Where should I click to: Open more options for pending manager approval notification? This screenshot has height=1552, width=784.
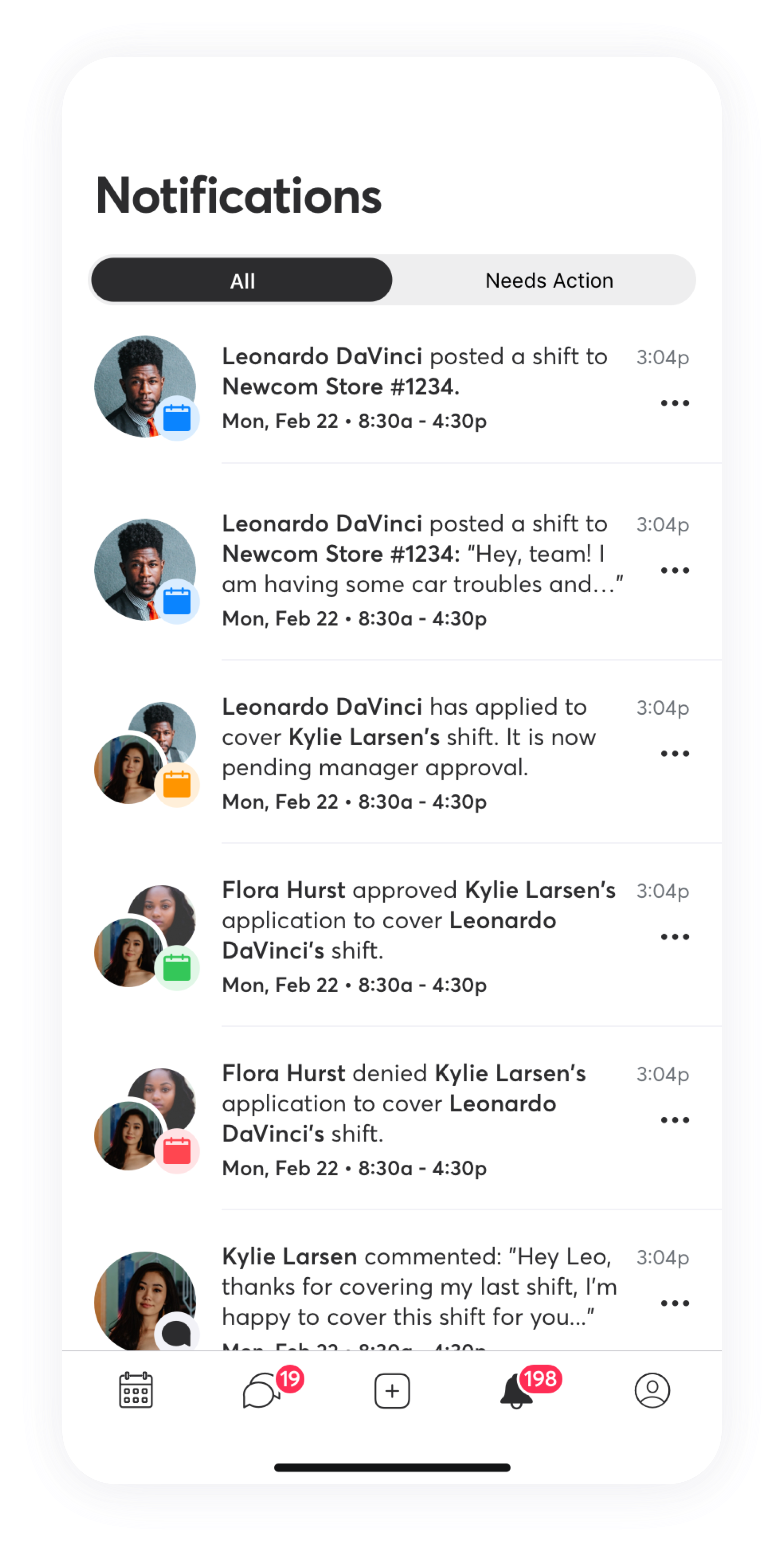click(x=675, y=754)
